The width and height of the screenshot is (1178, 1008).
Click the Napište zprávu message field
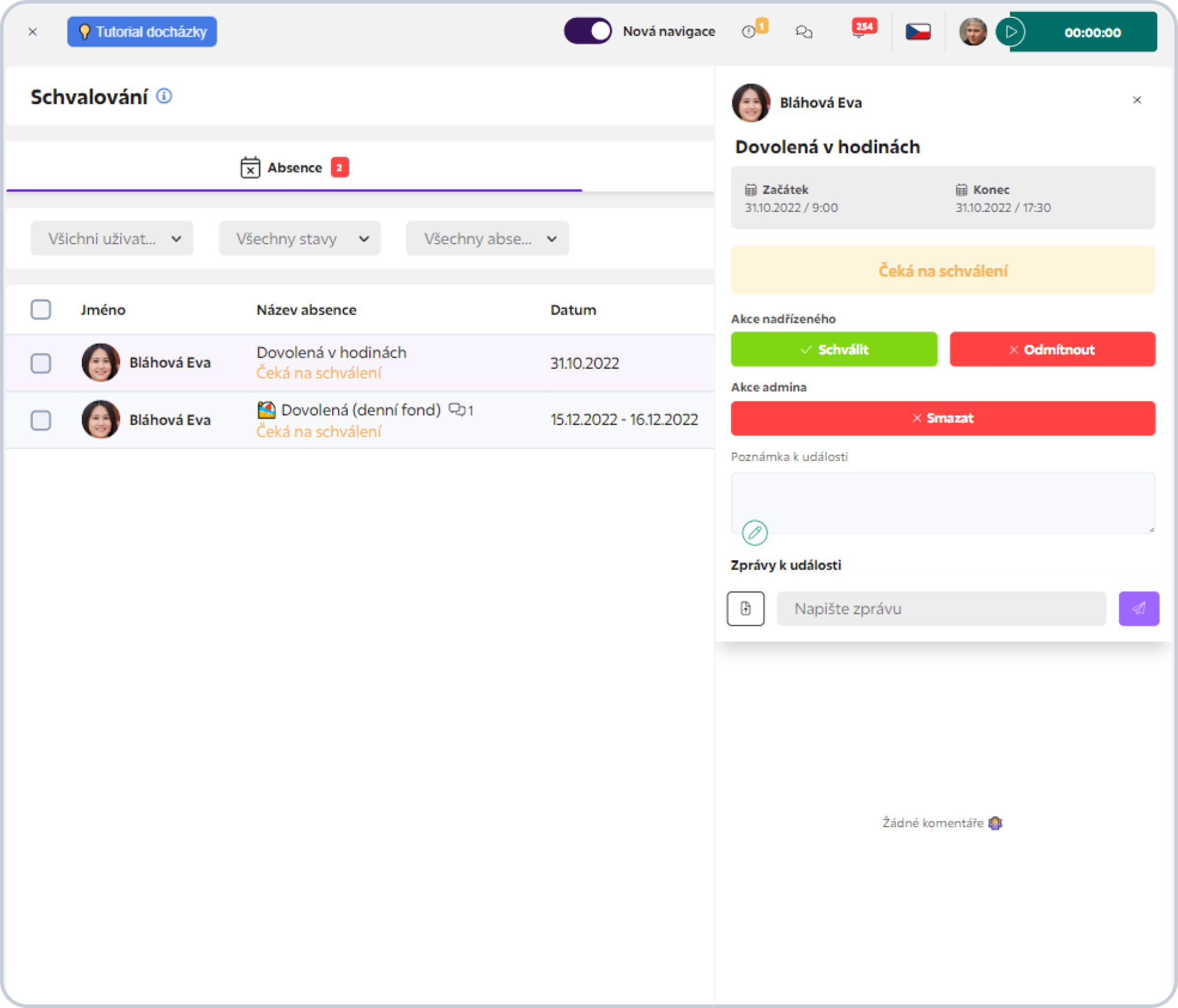pos(941,609)
